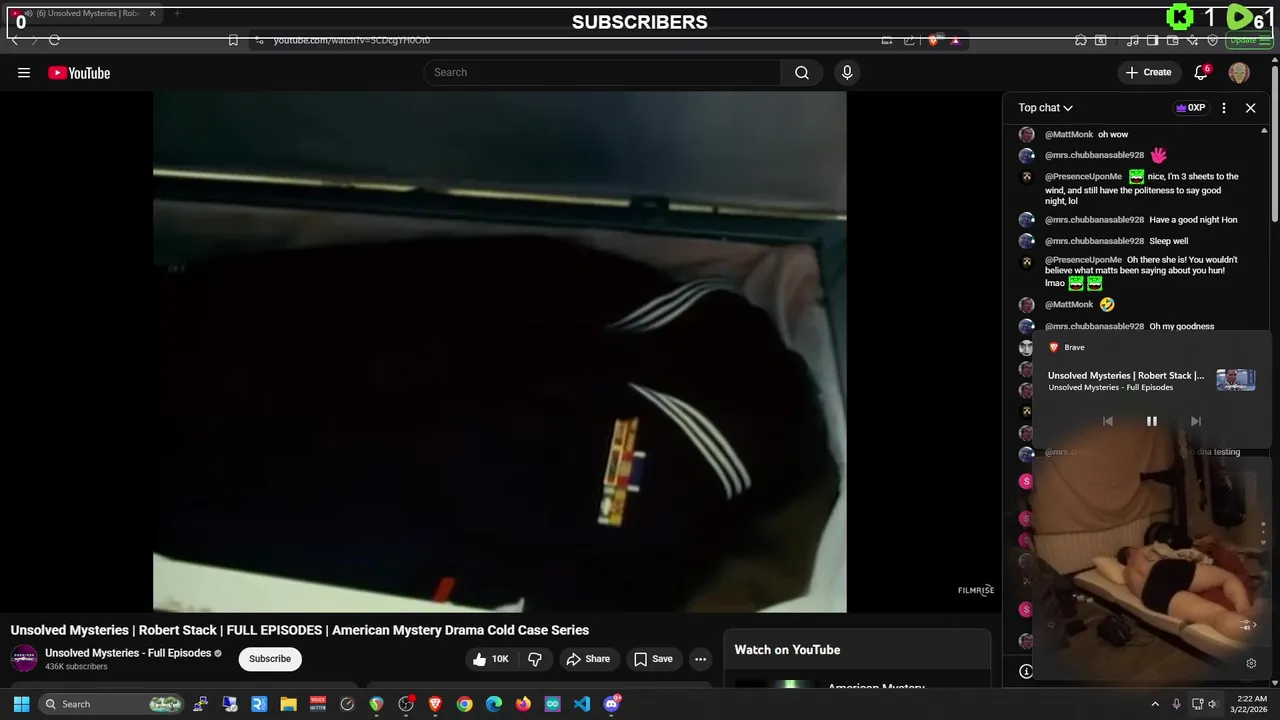Skip to previous track in media popup
Viewport: 1280px width, 720px height.
click(1107, 421)
